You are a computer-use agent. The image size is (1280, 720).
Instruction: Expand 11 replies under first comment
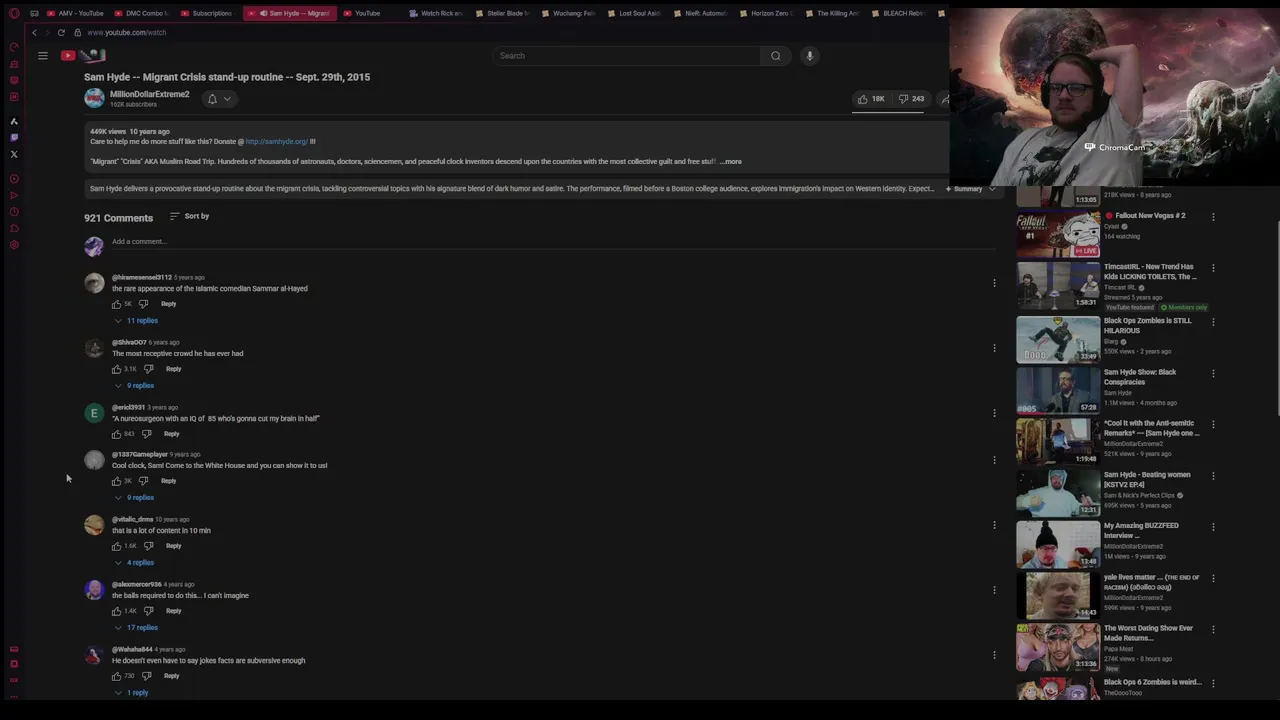[x=137, y=321]
